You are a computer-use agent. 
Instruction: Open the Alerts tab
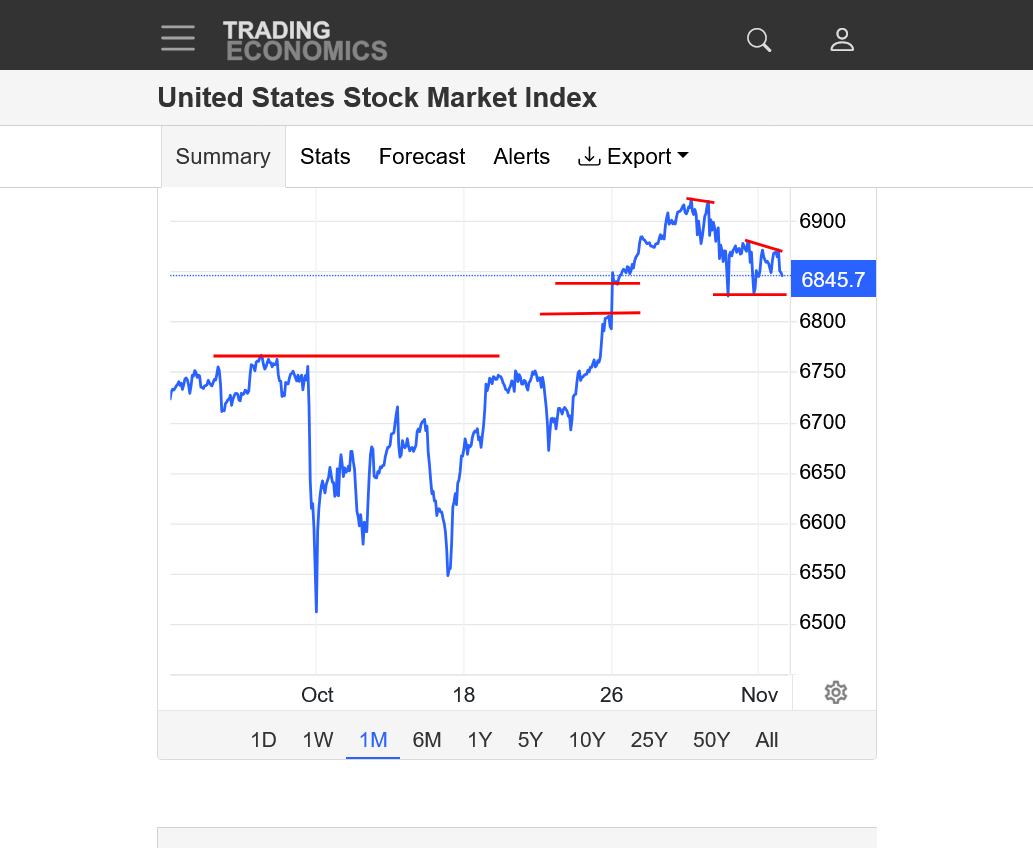(x=521, y=157)
